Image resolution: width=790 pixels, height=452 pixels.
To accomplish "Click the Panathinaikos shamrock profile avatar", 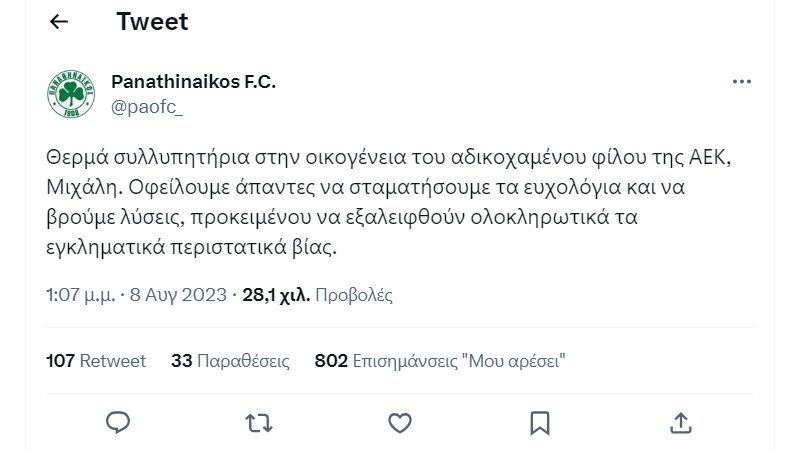I will pos(71,95).
